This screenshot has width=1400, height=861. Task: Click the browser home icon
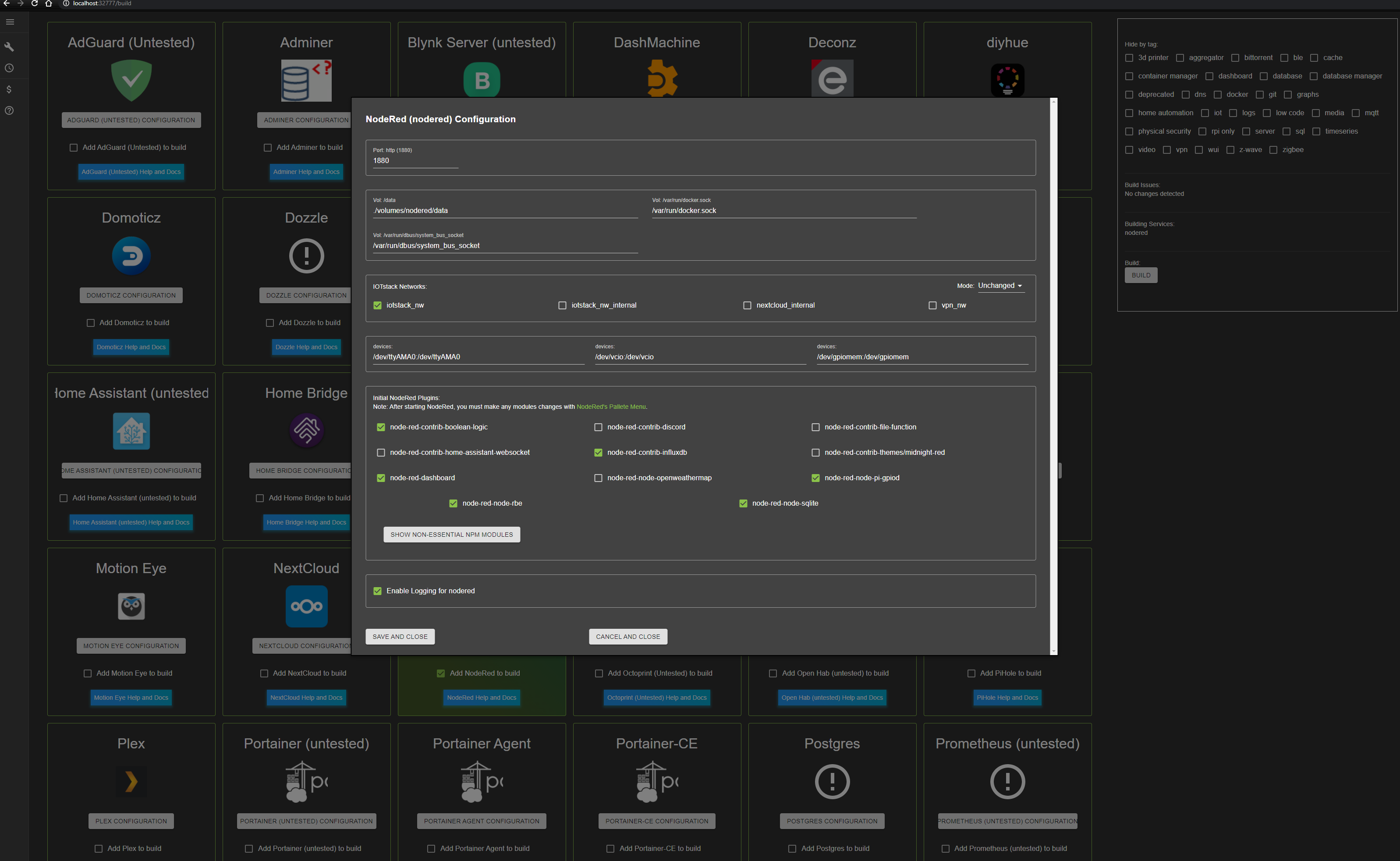[x=48, y=4]
